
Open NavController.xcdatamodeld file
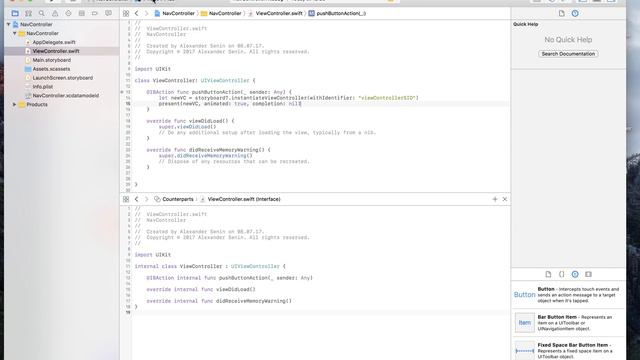pyautogui.click(x=65, y=96)
